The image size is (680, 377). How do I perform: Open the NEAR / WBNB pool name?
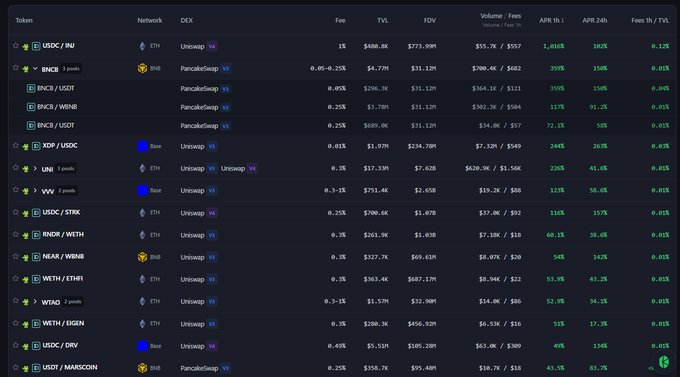click(63, 256)
